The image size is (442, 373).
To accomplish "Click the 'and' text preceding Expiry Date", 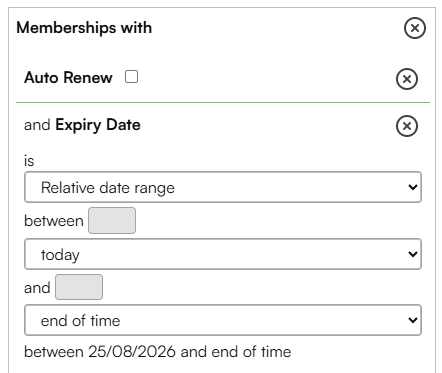I will click(x=37, y=125).
